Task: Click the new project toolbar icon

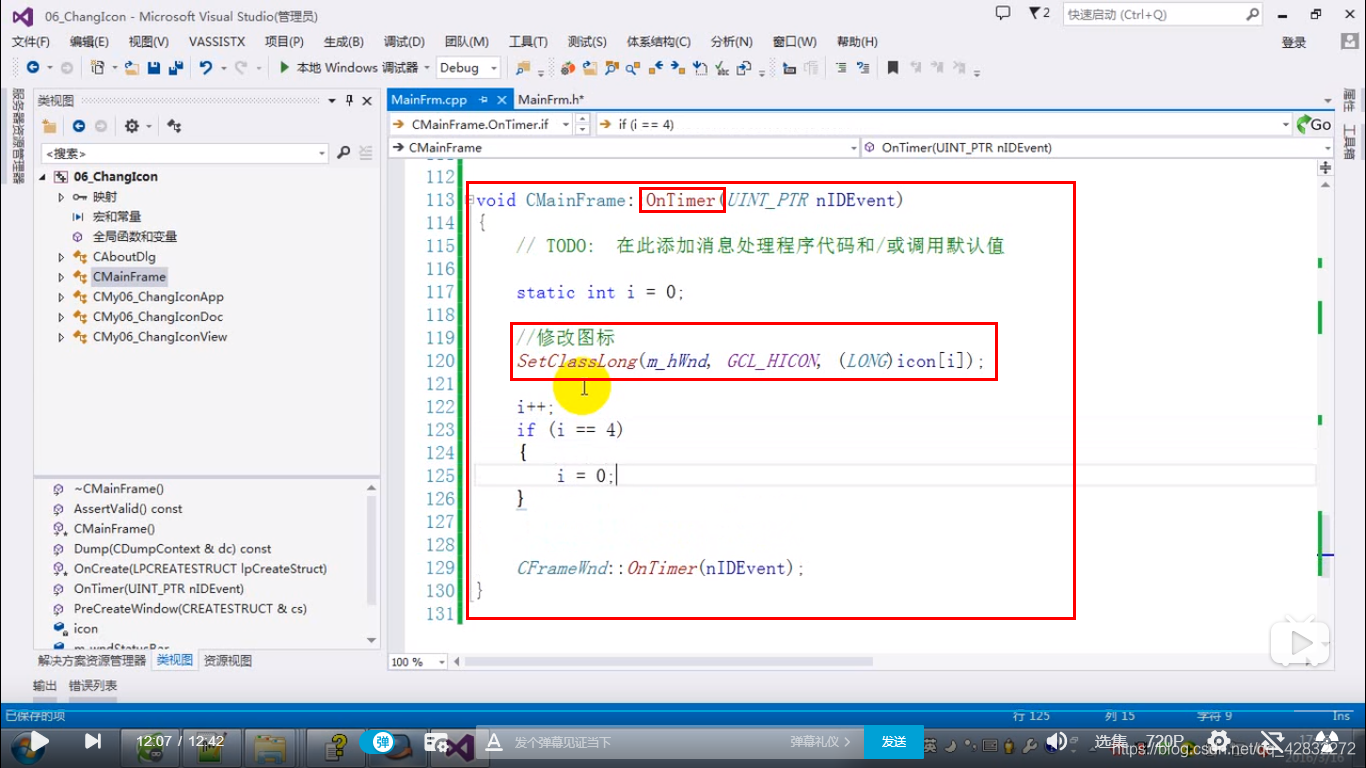Action: tap(97, 68)
